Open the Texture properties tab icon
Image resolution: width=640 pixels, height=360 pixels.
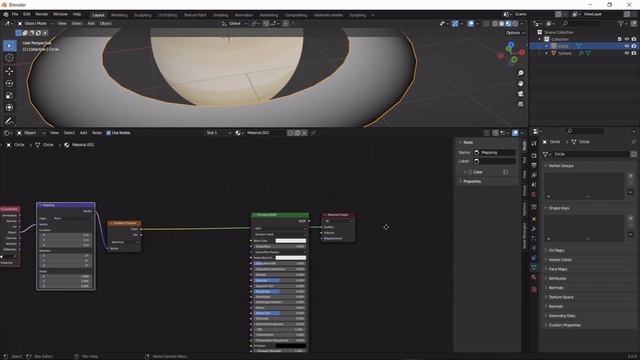534,289
